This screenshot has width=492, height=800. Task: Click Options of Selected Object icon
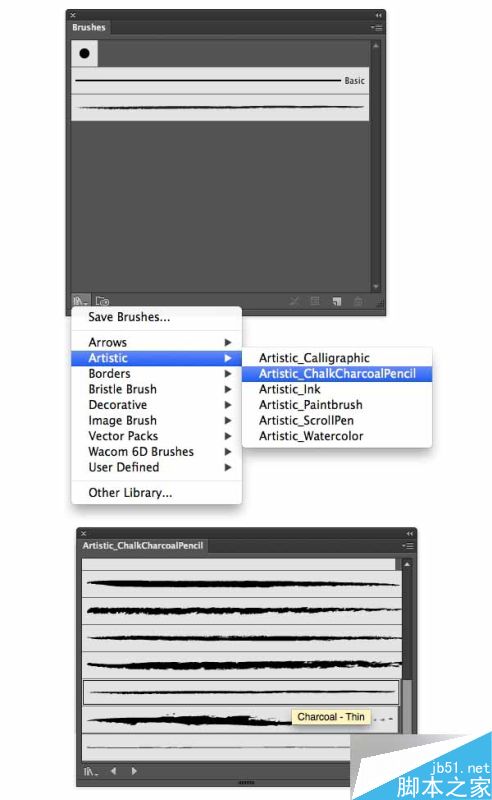(315, 302)
